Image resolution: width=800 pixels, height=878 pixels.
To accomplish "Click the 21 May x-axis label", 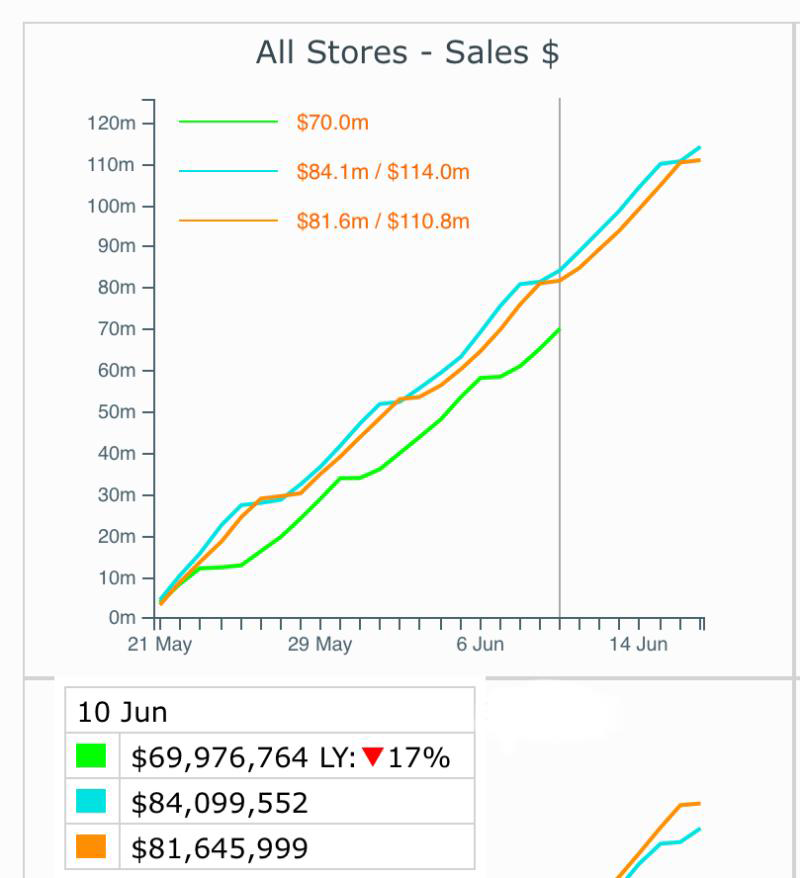I will click(160, 645).
